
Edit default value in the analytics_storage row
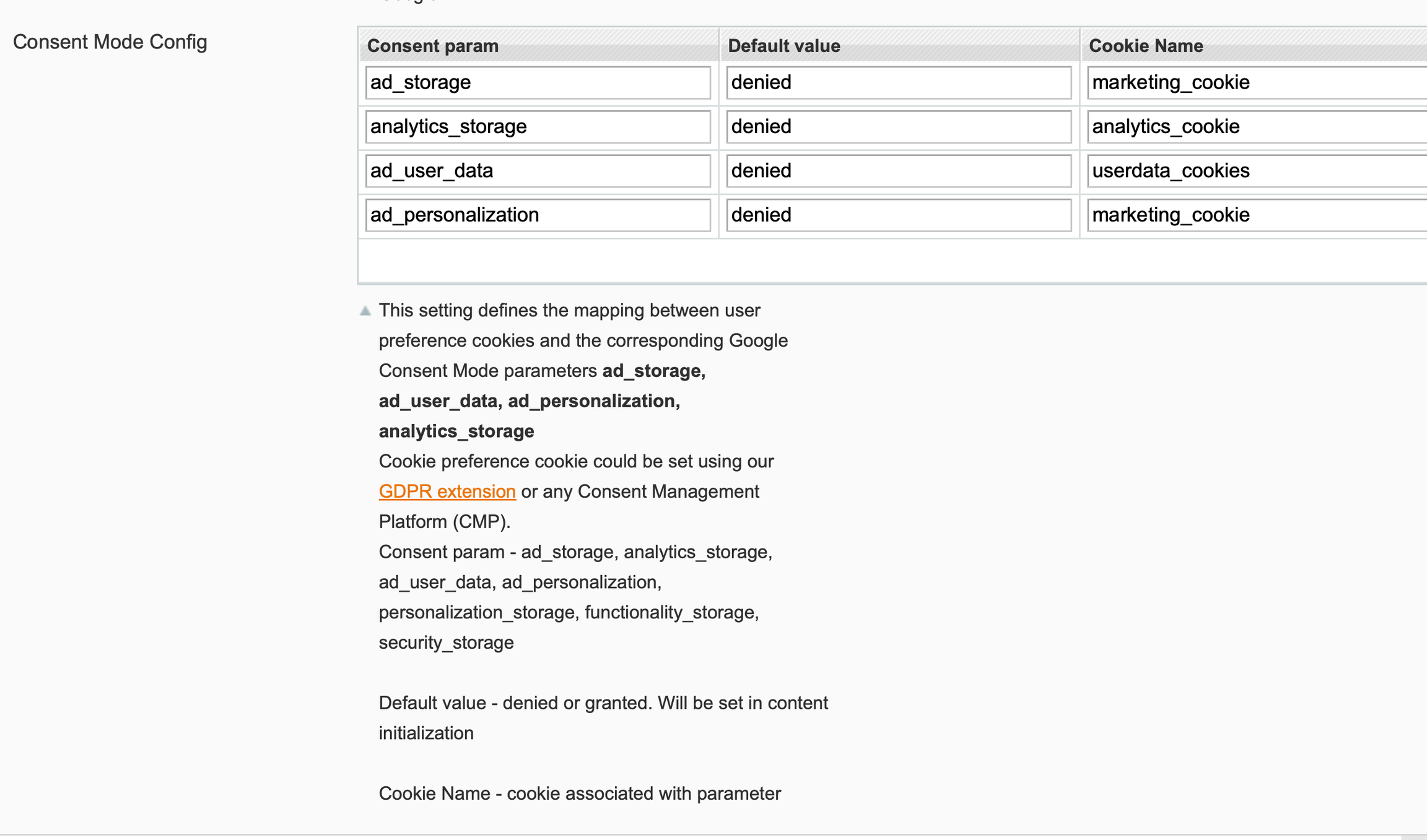click(898, 127)
